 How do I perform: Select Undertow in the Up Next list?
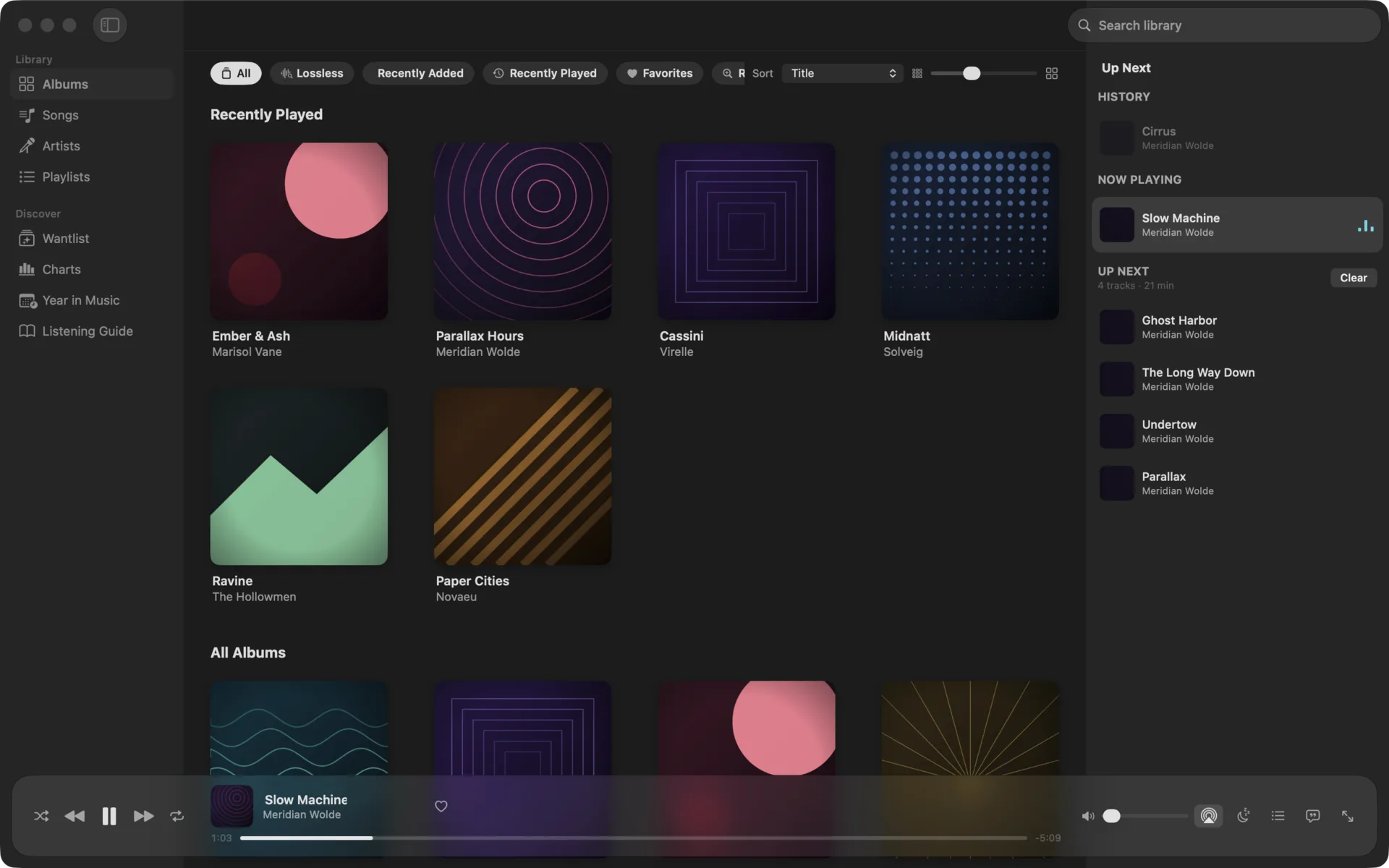[1237, 431]
